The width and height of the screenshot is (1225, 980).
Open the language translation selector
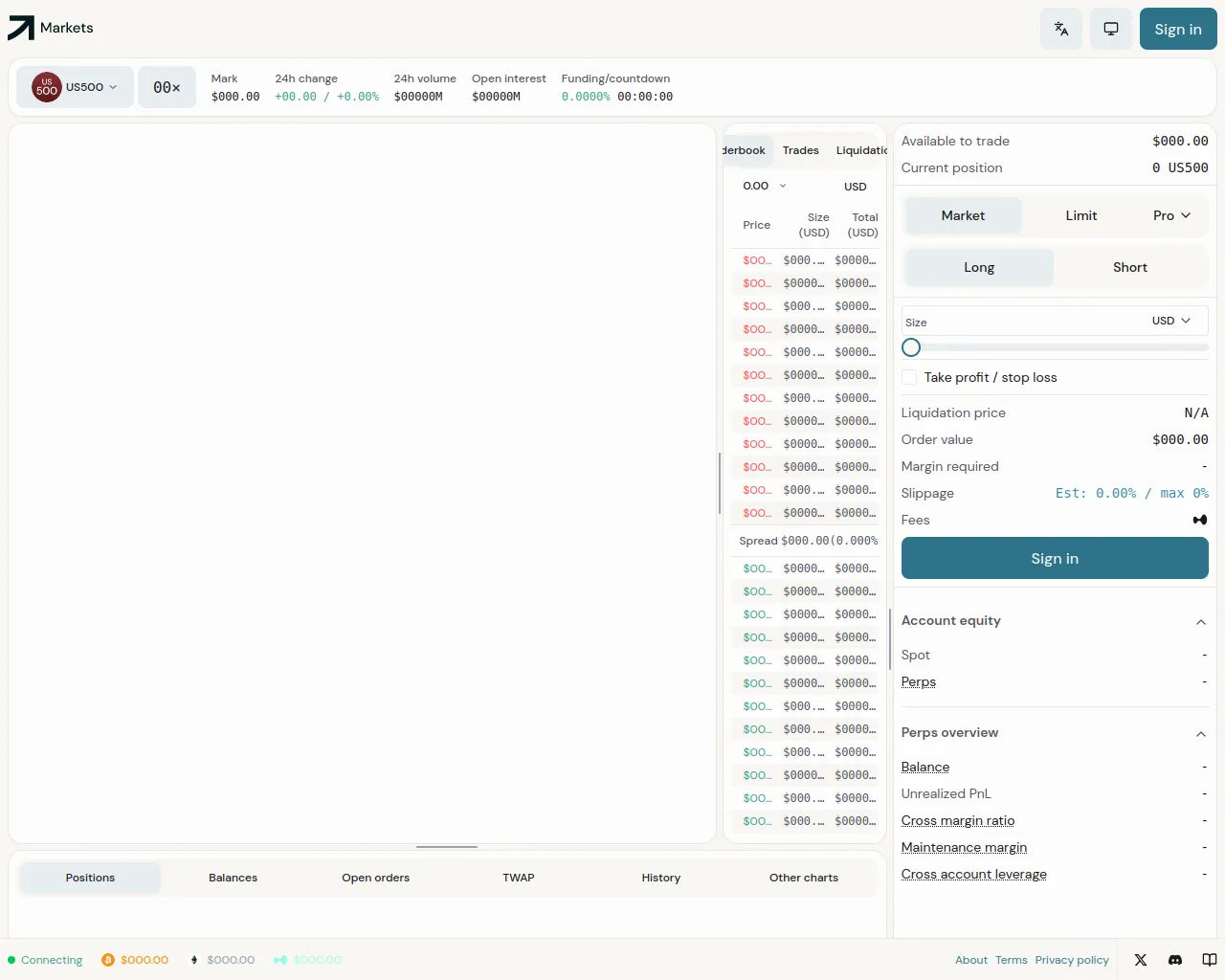point(1061,29)
